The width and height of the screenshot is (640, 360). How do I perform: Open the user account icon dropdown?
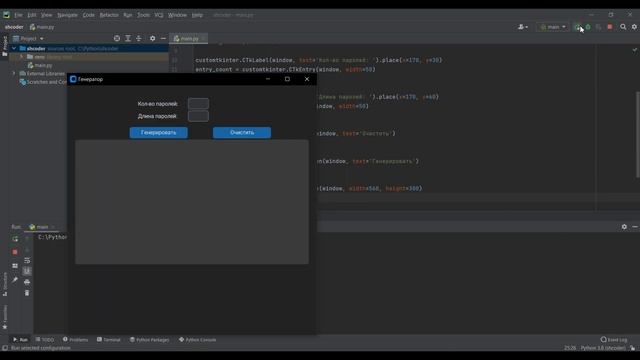523,27
